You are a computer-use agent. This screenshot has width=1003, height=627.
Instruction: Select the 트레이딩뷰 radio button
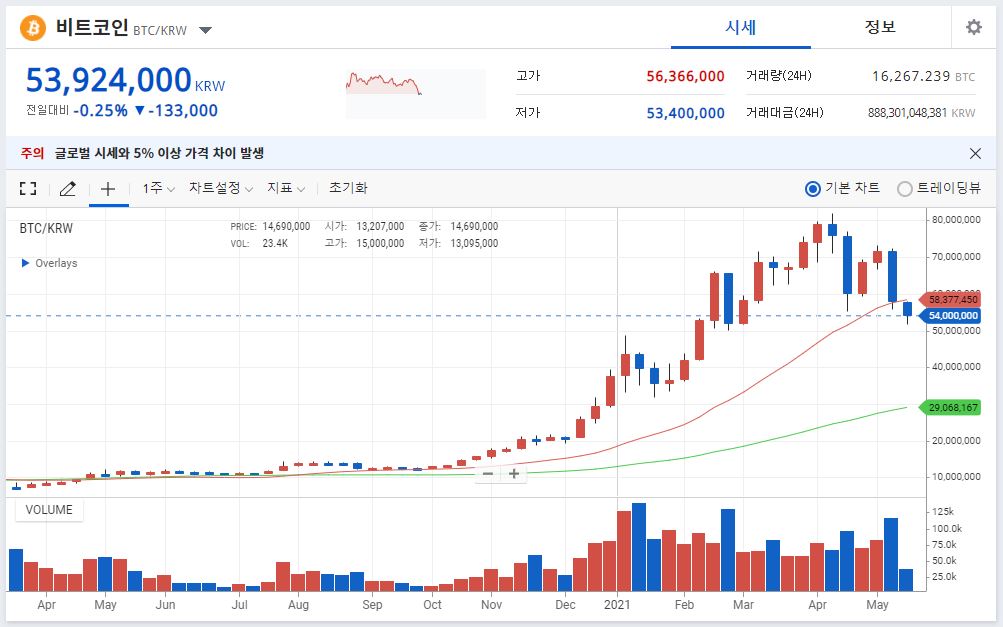pyautogui.click(x=904, y=189)
